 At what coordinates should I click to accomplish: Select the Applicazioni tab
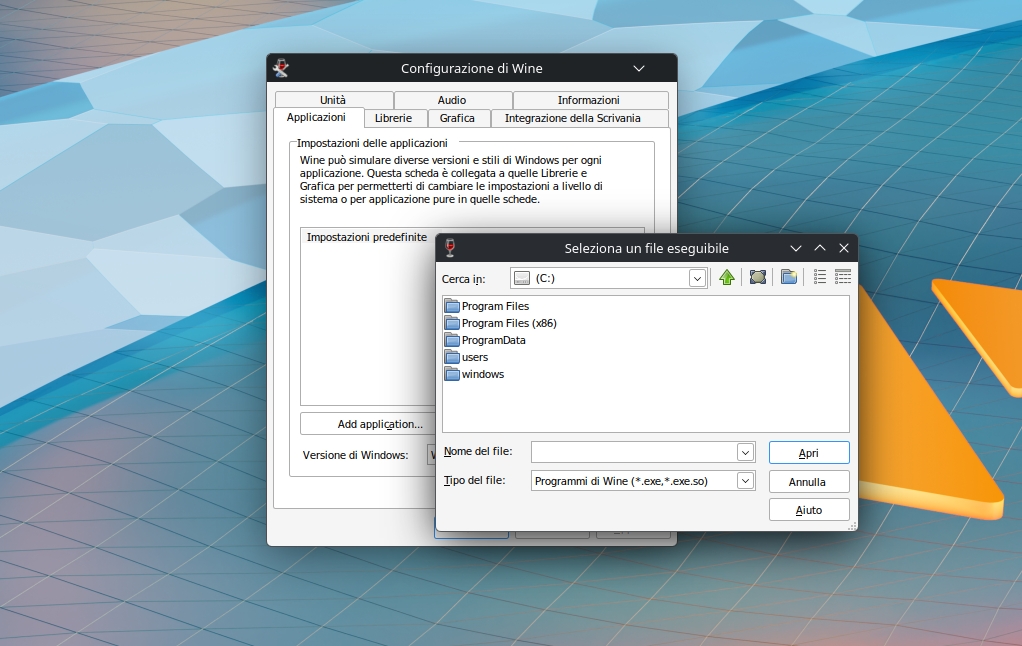coord(317,117)
